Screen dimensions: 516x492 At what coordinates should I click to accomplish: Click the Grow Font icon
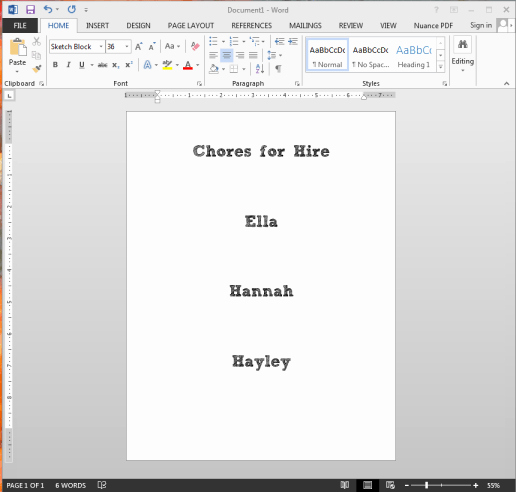click(139, 46)
